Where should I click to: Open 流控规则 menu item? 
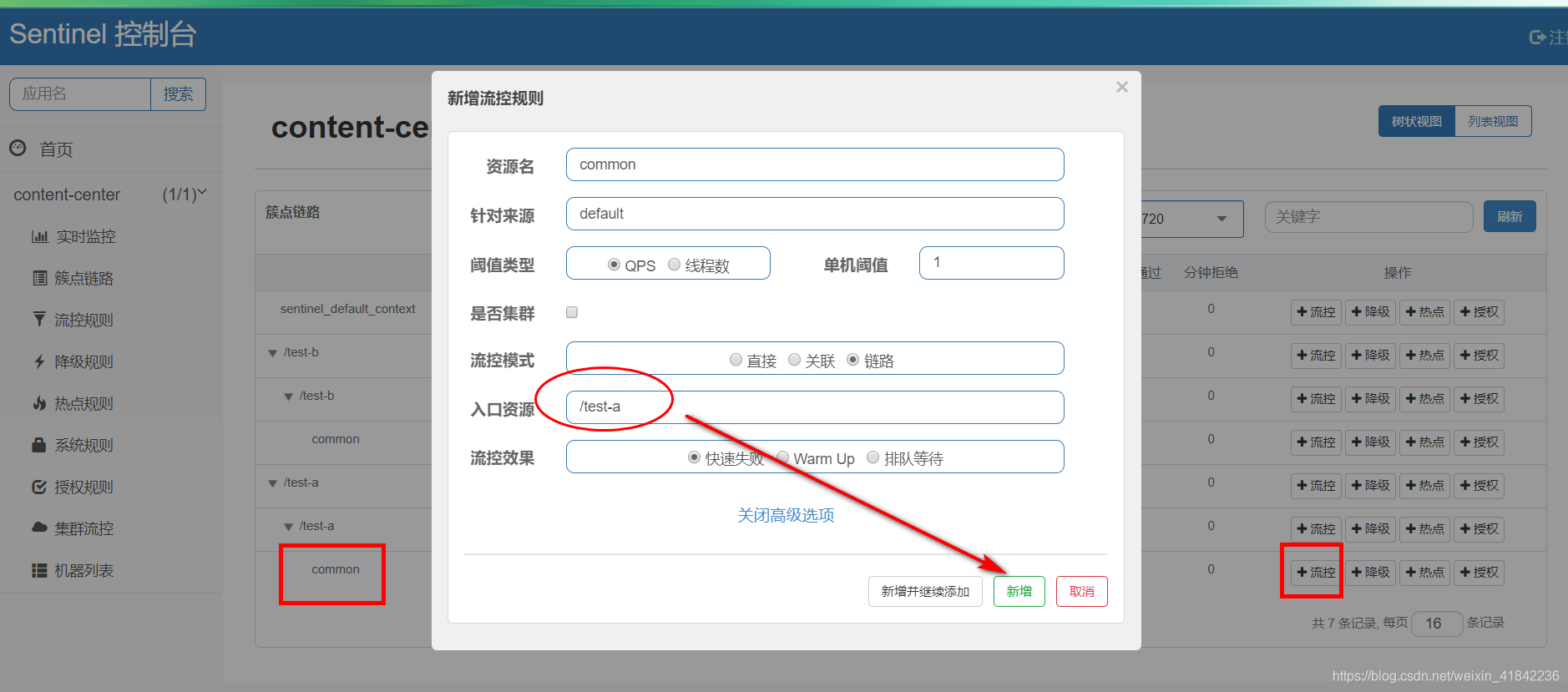coord(83,321)
